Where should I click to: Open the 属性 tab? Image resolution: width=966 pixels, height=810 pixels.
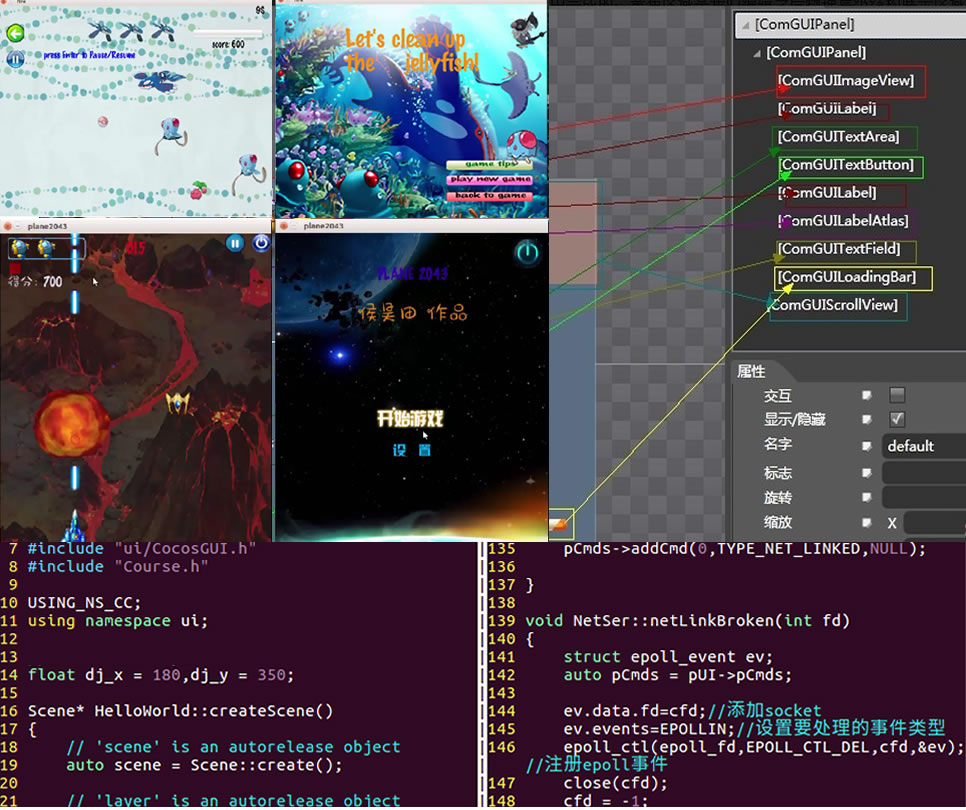pos(752,371)
